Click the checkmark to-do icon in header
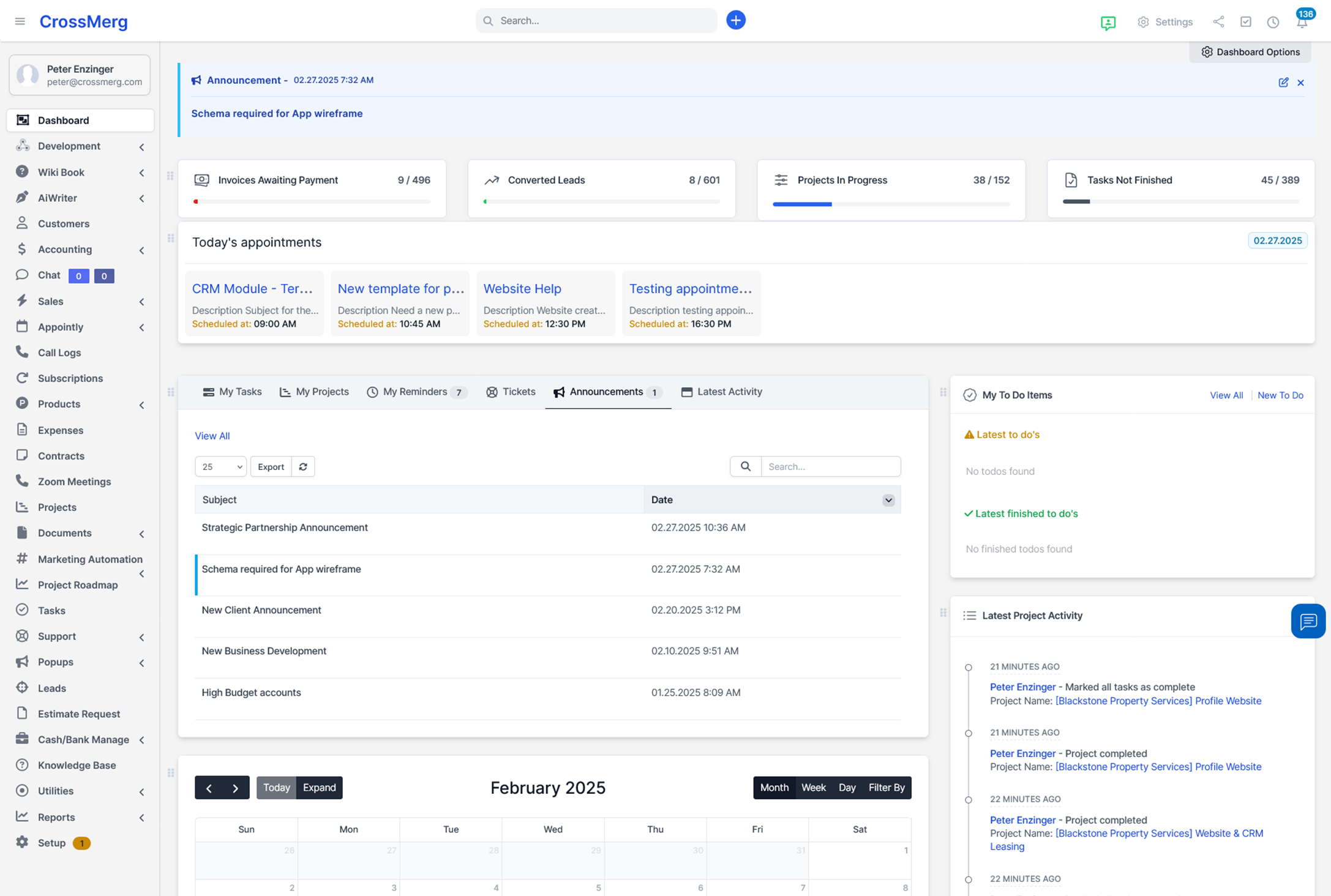Image resolution: width=1331 pixels, height=896 pixels. click(1245, 22)
